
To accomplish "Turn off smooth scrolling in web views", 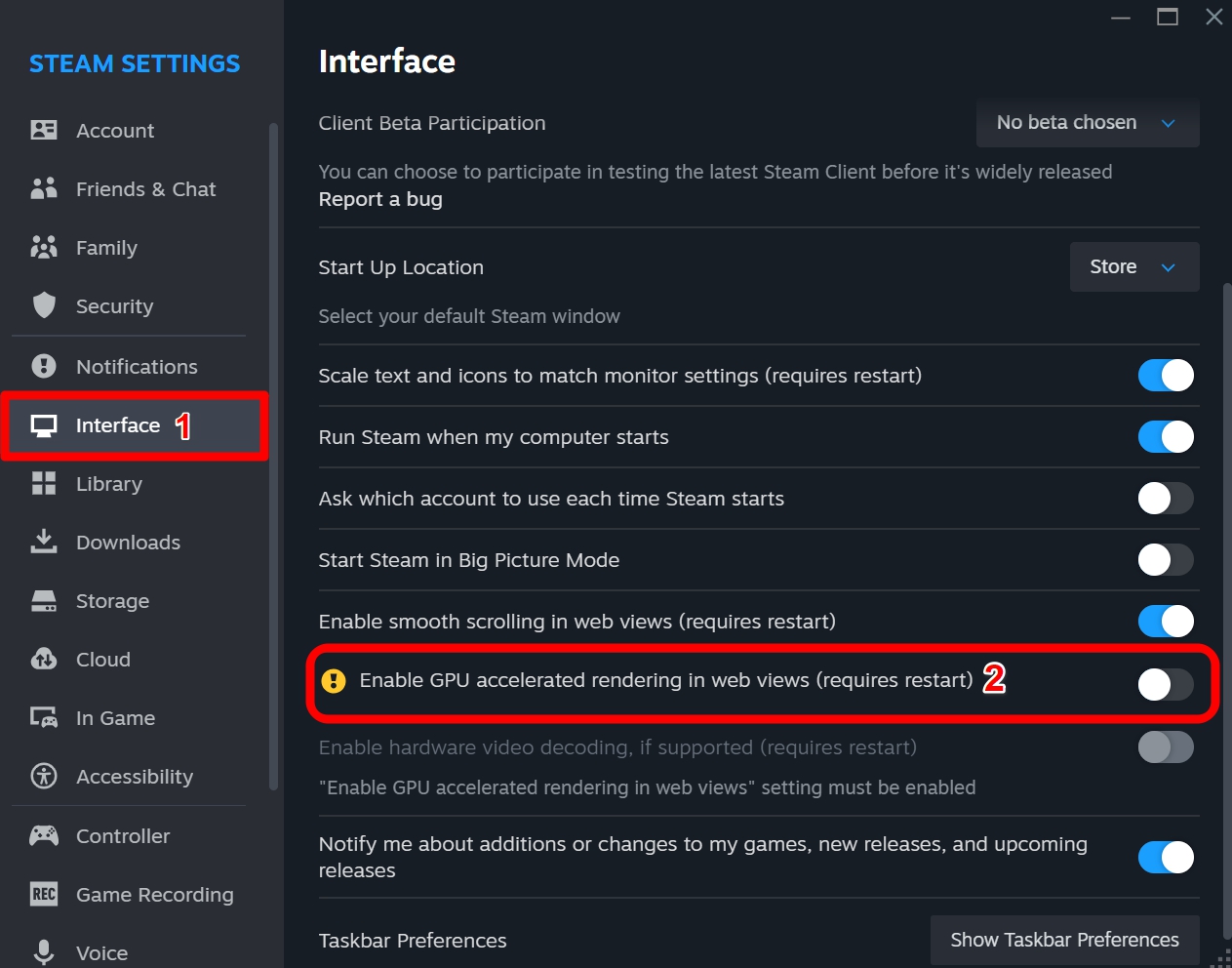I will [x=1166, y=621].
